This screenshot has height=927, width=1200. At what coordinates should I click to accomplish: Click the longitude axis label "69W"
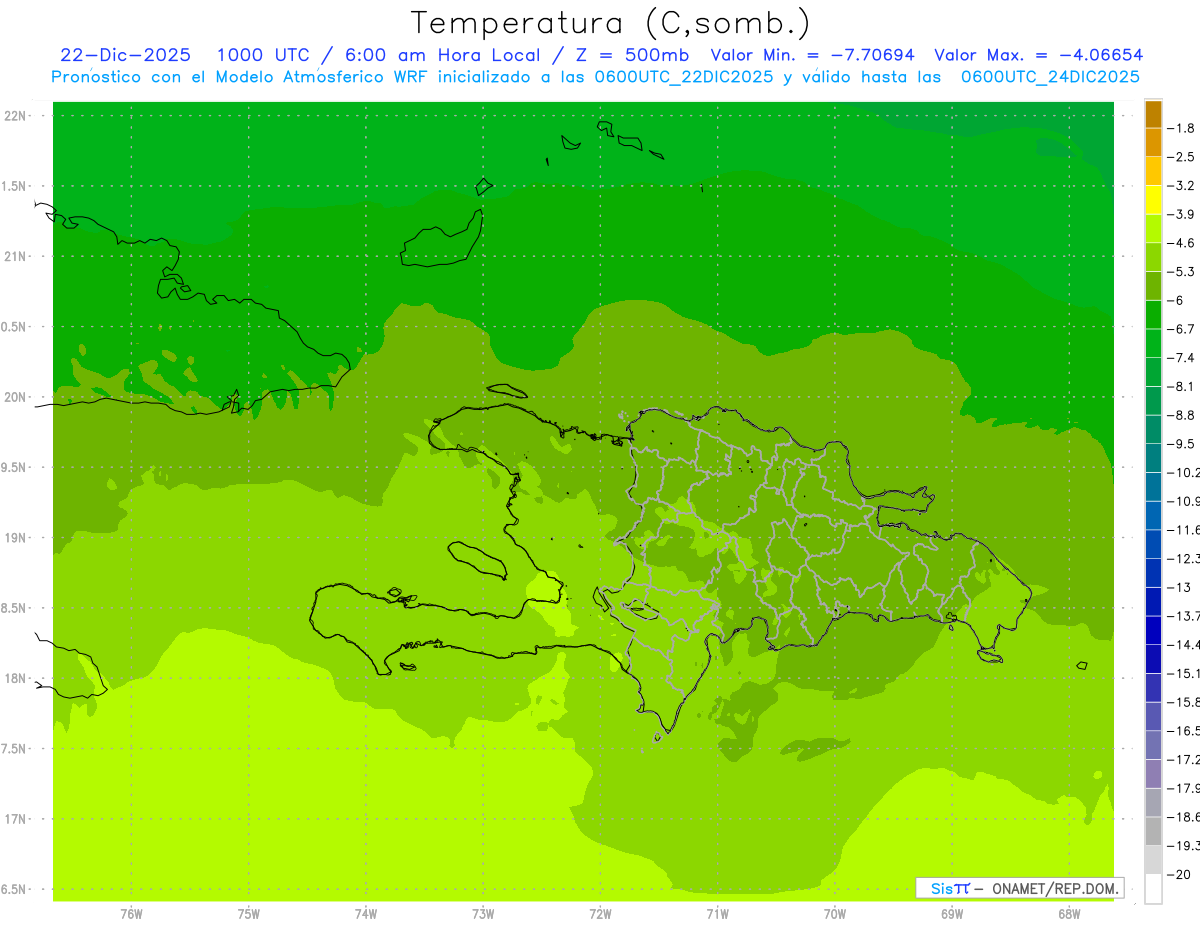pos(952,914)
